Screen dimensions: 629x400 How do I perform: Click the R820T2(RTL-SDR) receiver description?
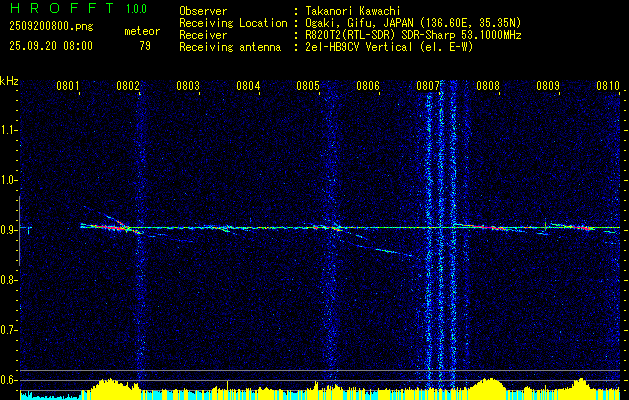413,35
